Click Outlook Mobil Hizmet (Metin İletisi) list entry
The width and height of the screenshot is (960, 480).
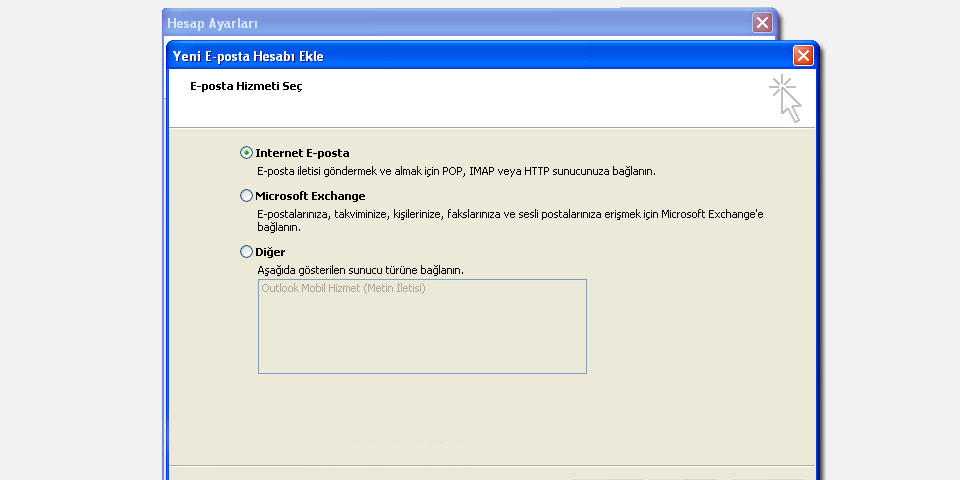(x=343, y=288)
